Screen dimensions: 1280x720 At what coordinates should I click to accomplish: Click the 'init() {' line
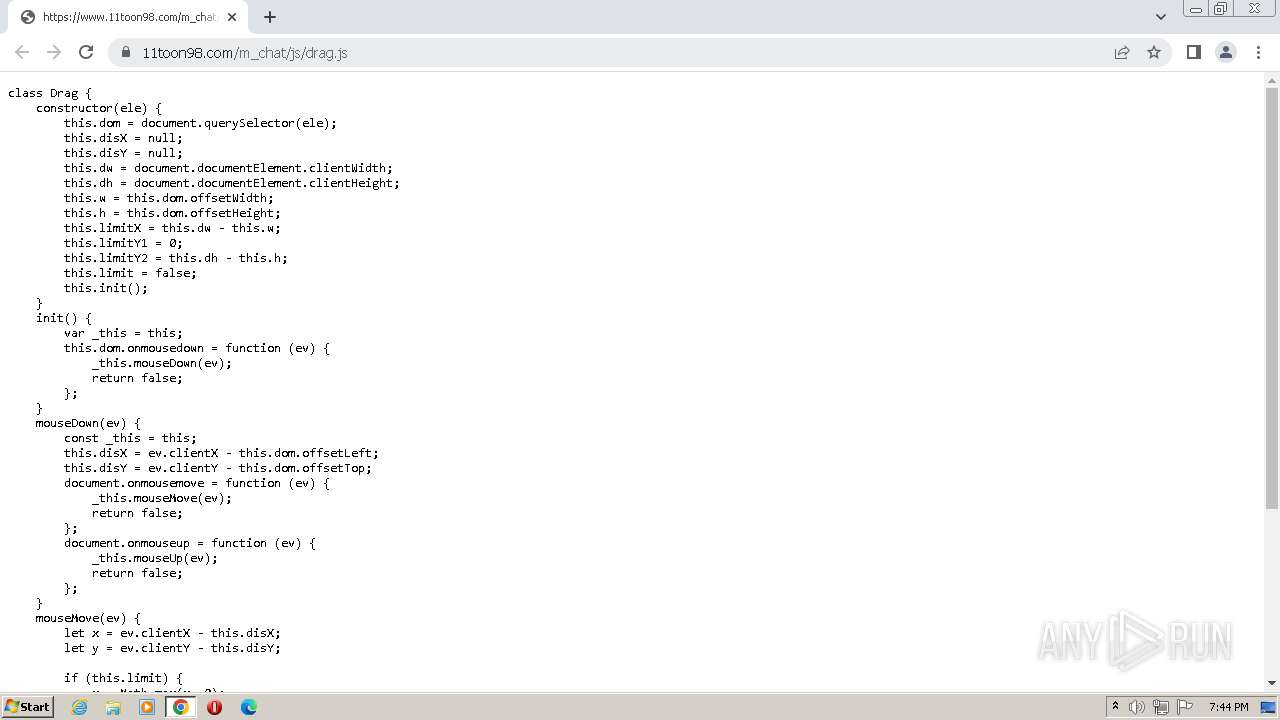point(64,318)
